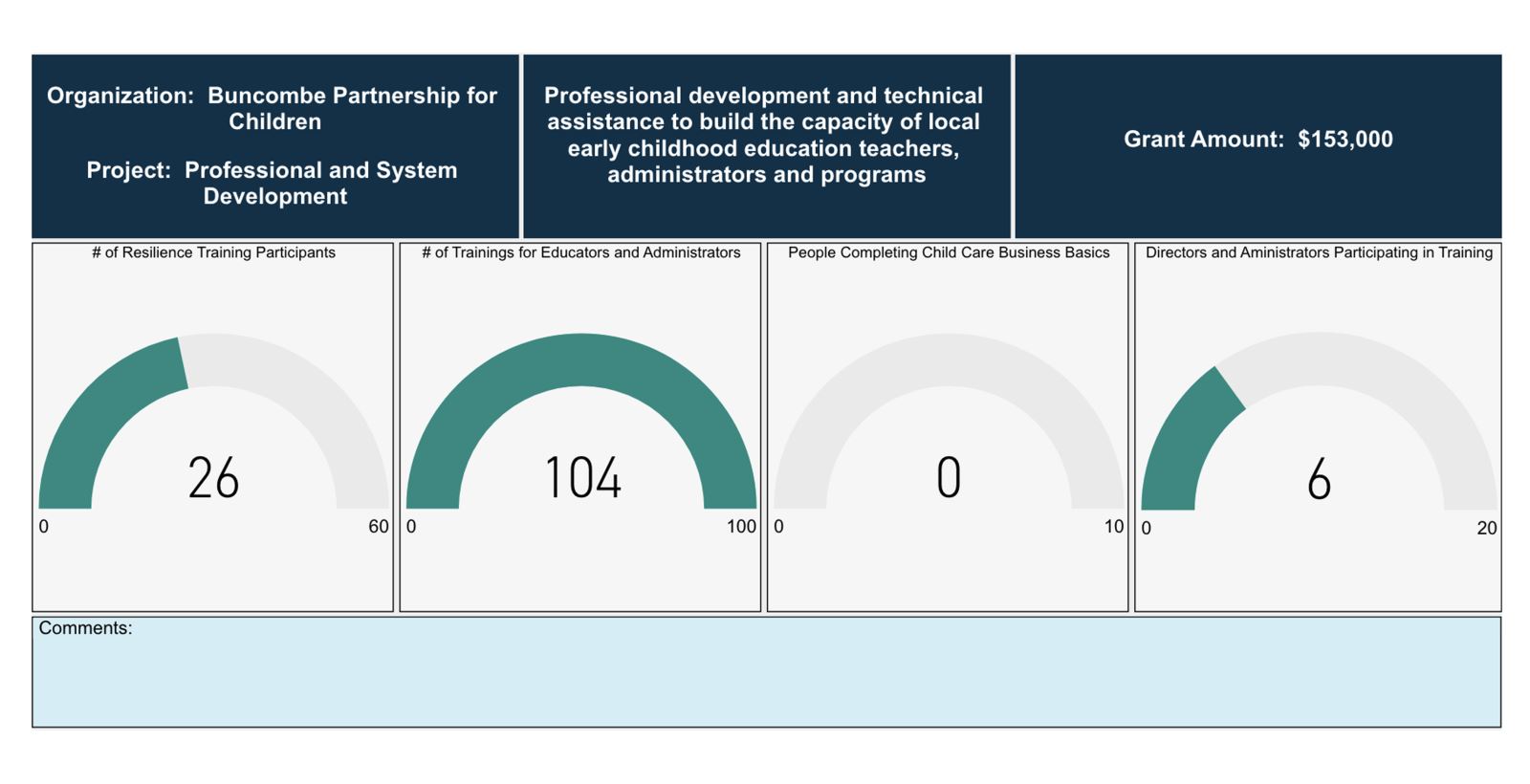Click the Resilience Training Participants gauge arc
Screen dimensions: 1530x784
click(213, 421)
